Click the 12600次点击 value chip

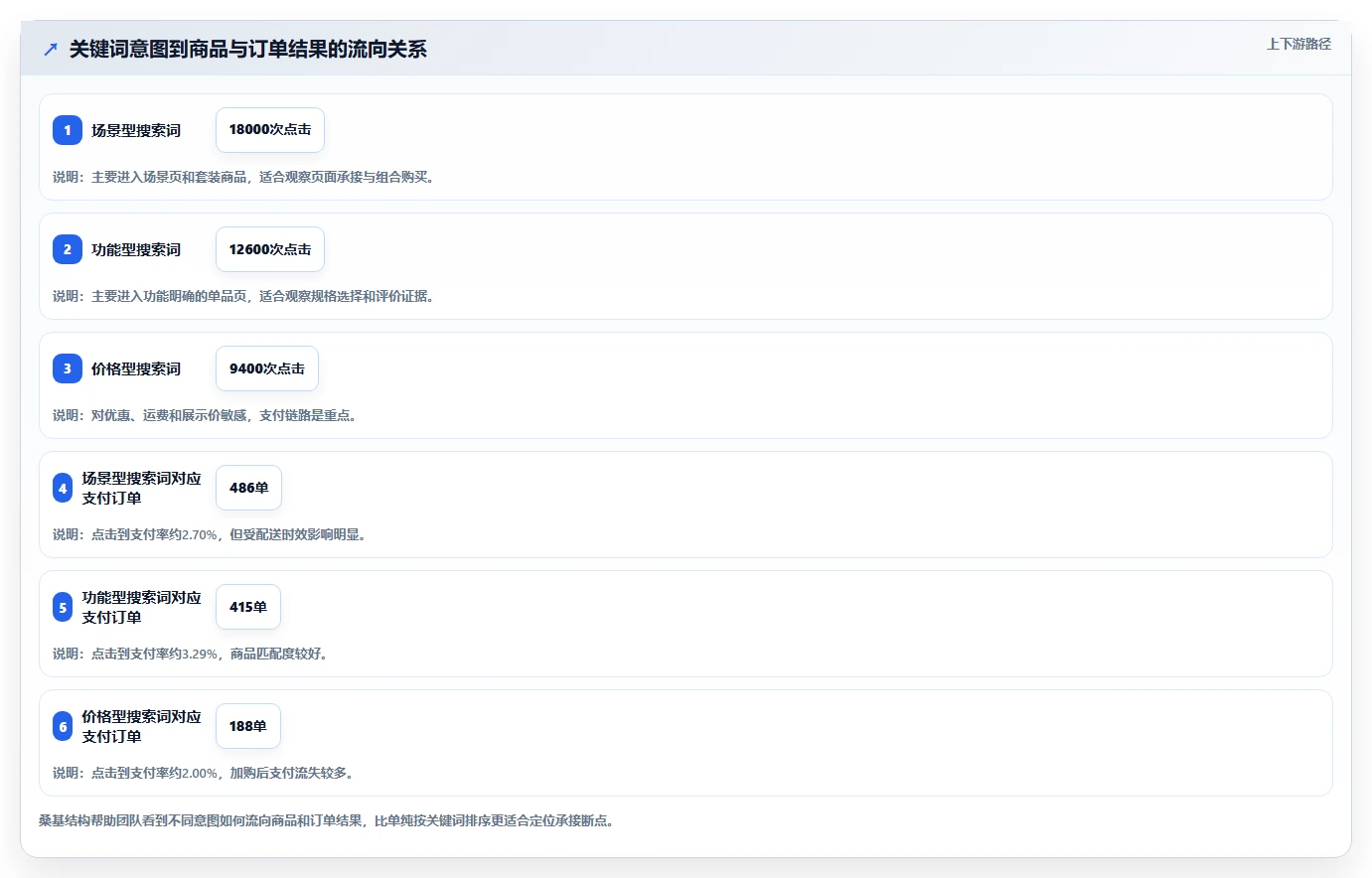click(x=270, y=249)
